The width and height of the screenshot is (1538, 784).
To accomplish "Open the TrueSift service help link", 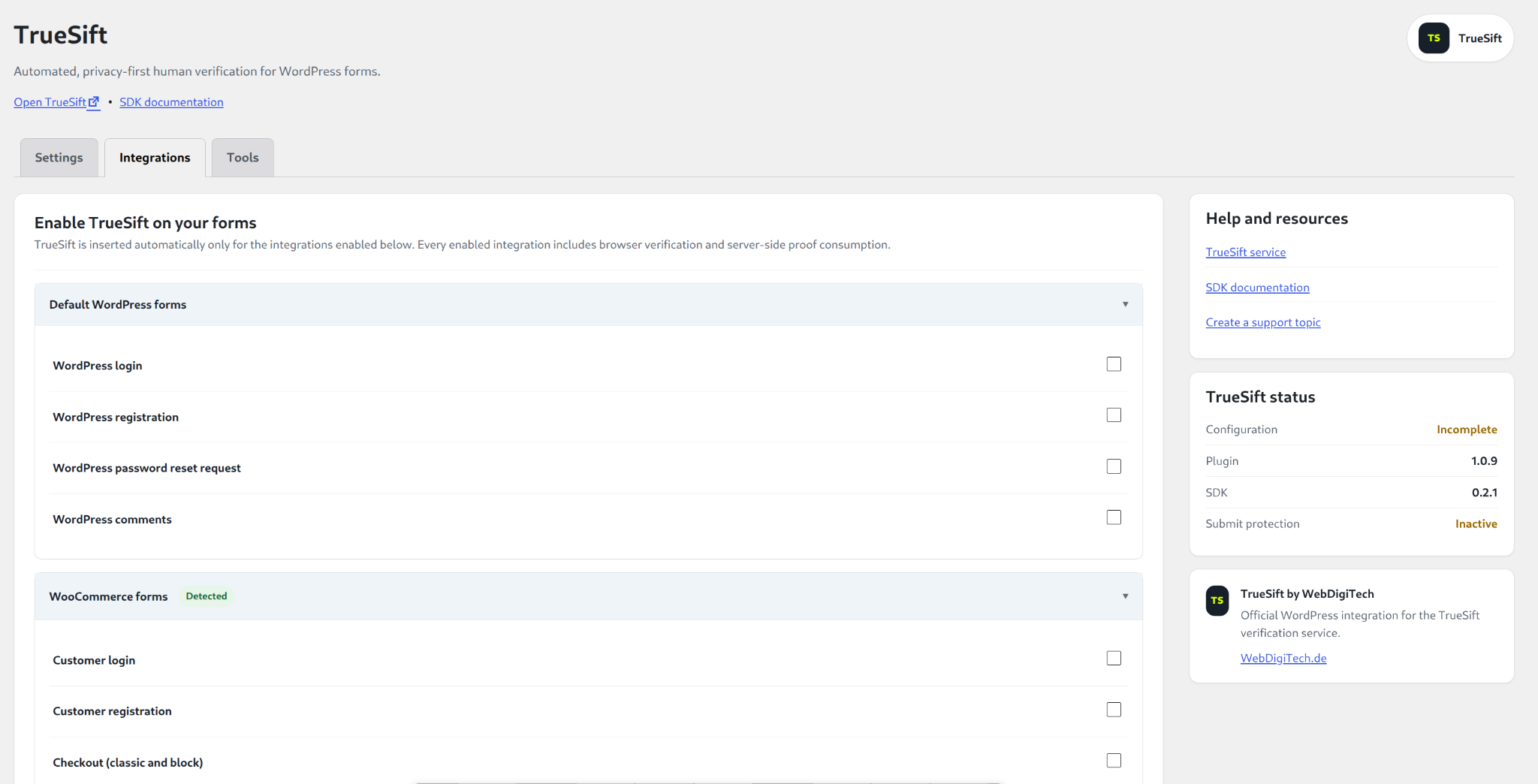I will pyautogui.click(x=1246, y=252).
